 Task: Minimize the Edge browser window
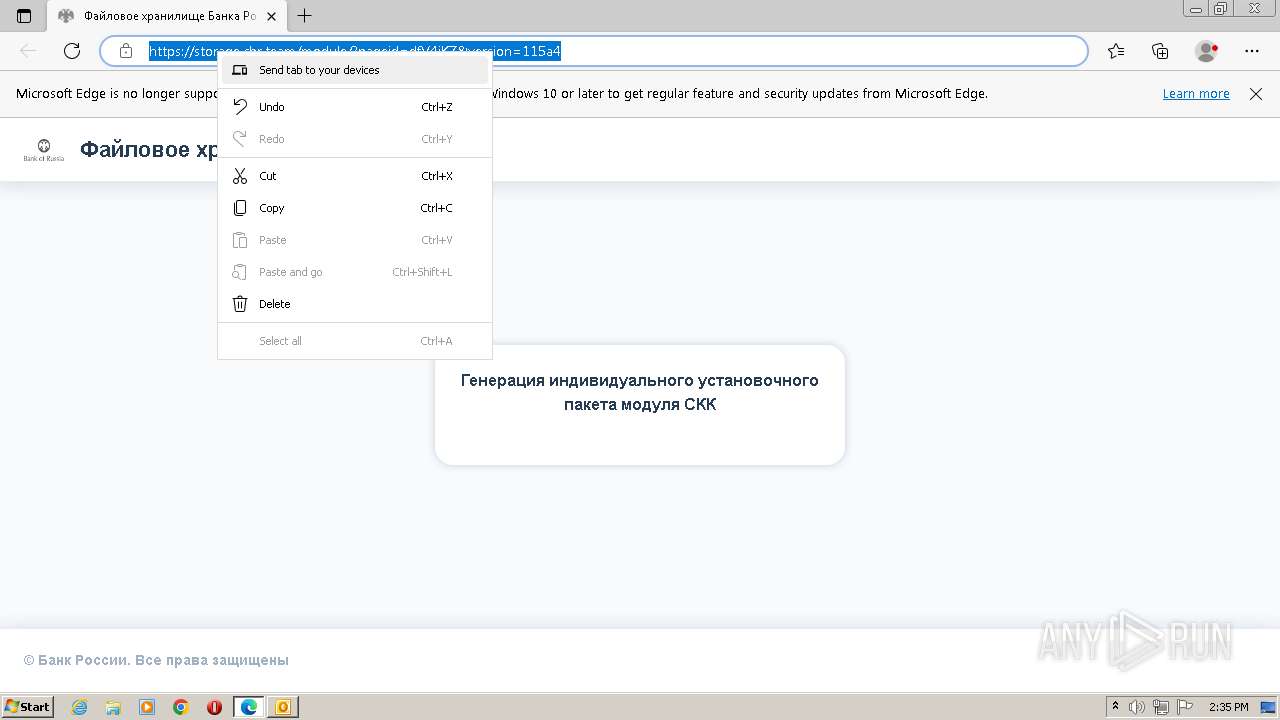[1197, 8]
